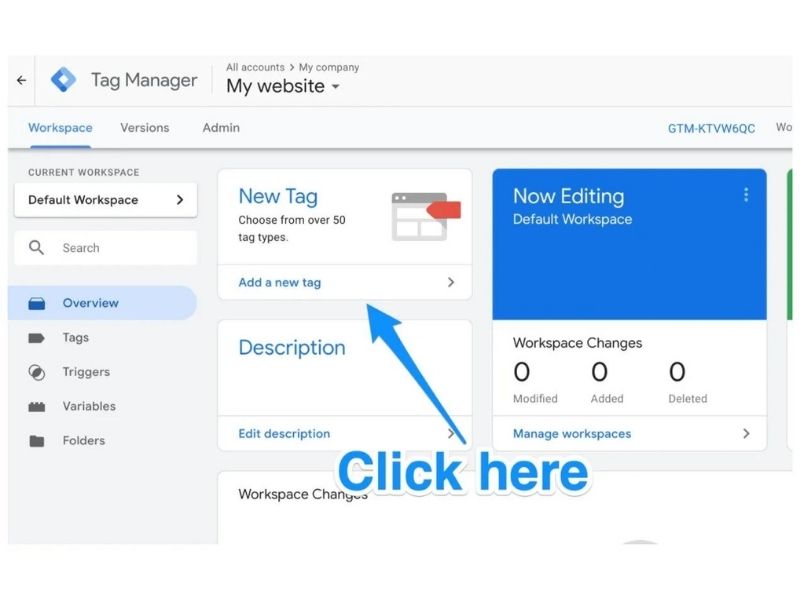
Task: Switch to the Workspace tab
Action: [x=60, y=128]
